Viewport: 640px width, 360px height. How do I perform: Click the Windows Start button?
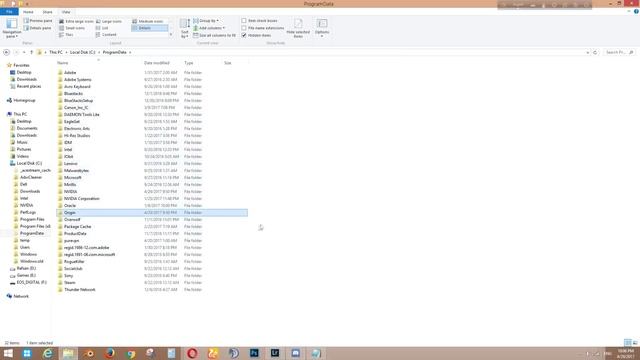(x=8, y=353)
